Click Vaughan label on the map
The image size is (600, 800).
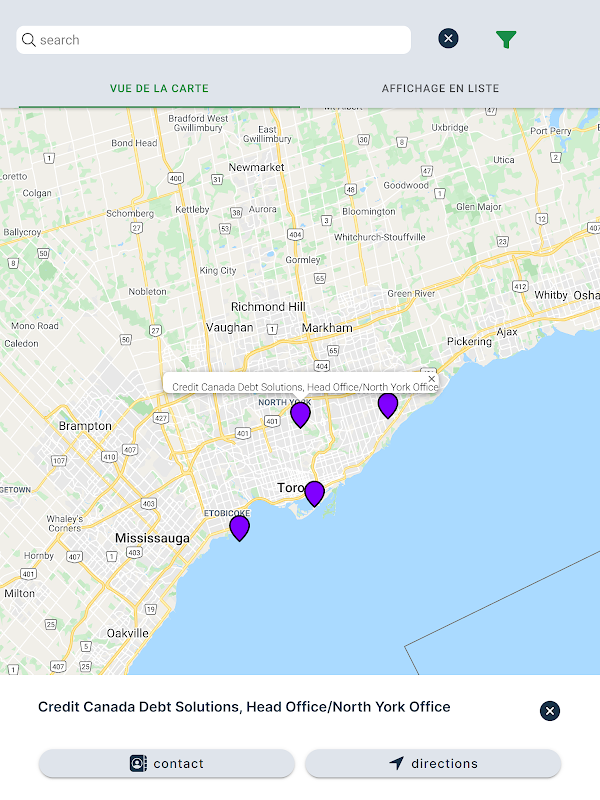[x=230, y=328]
